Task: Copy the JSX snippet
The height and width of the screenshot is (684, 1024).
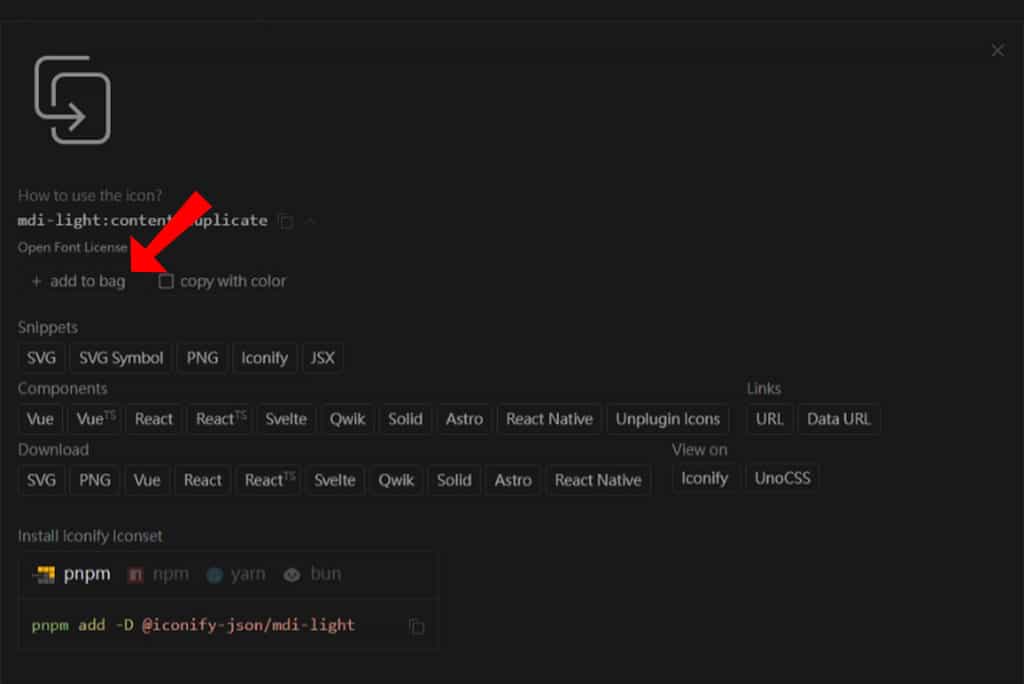Action: click(323, 358)
